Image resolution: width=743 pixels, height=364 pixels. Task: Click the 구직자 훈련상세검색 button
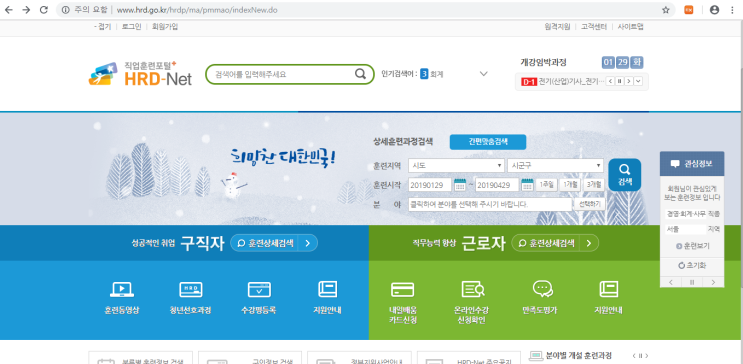(274, 243)
